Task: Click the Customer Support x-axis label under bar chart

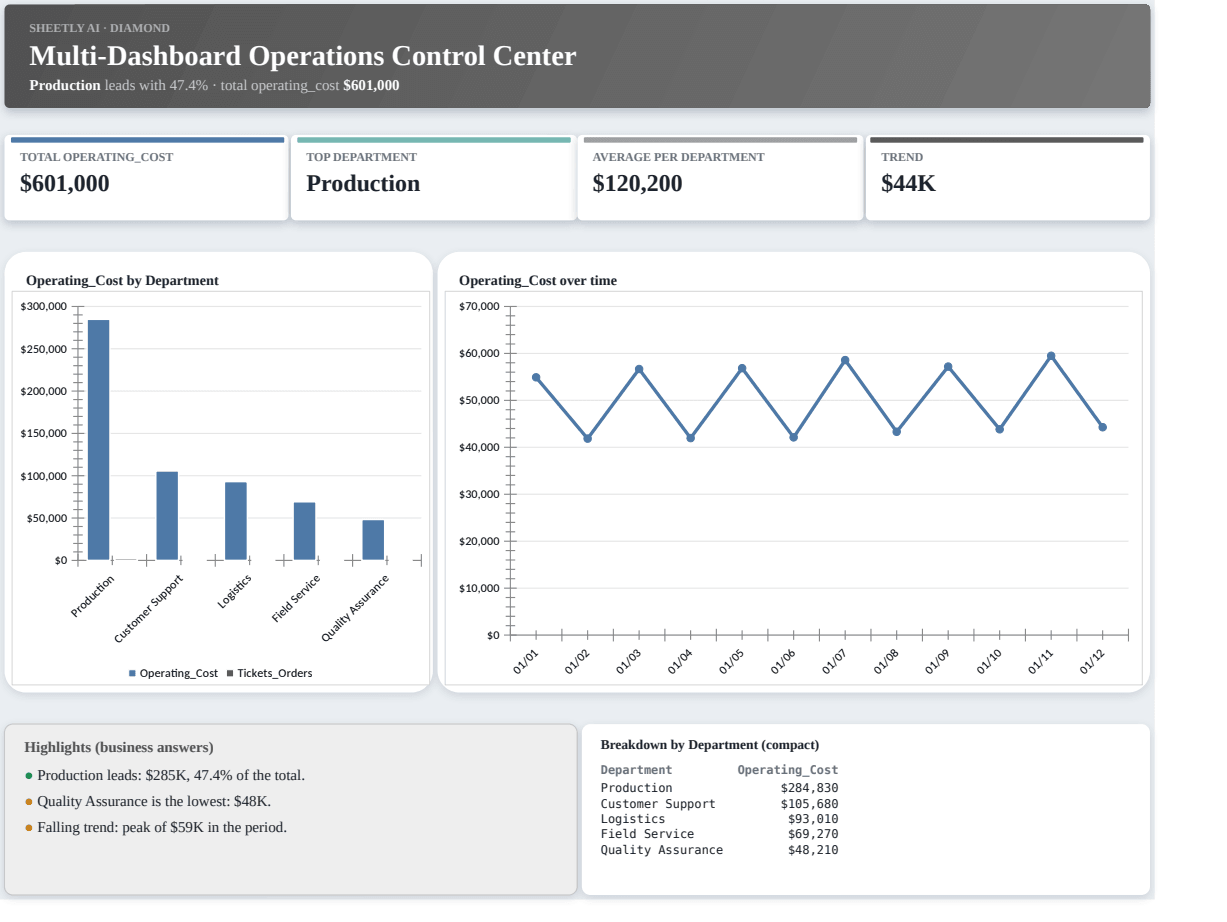Action: pos(148,609)
